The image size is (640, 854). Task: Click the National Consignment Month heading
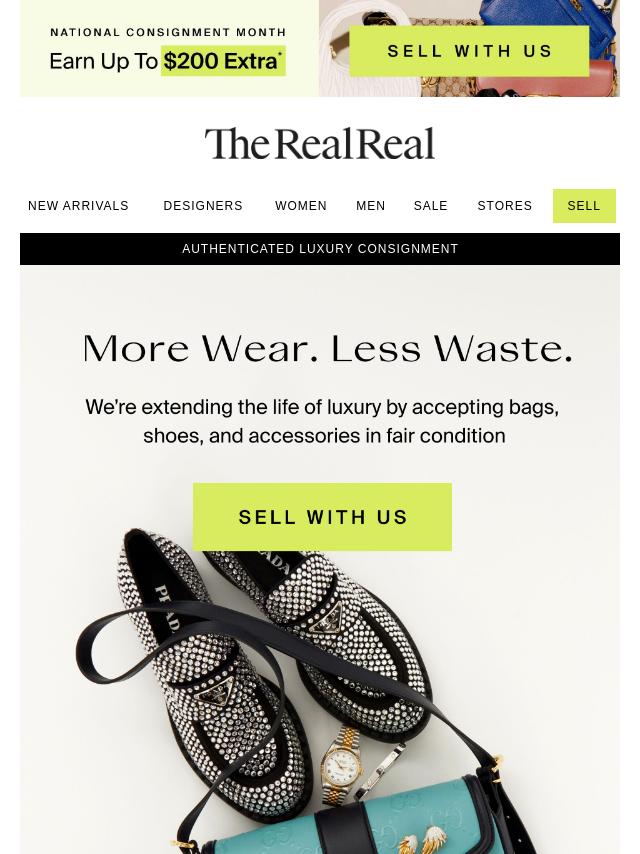[x=168, y=33]
